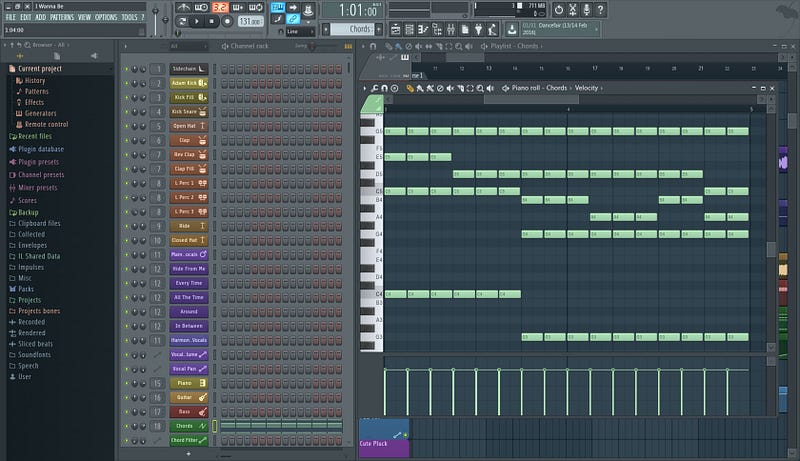Mute the Ride channel via green LED
800x461 pixels.
(x=127, y=226)
